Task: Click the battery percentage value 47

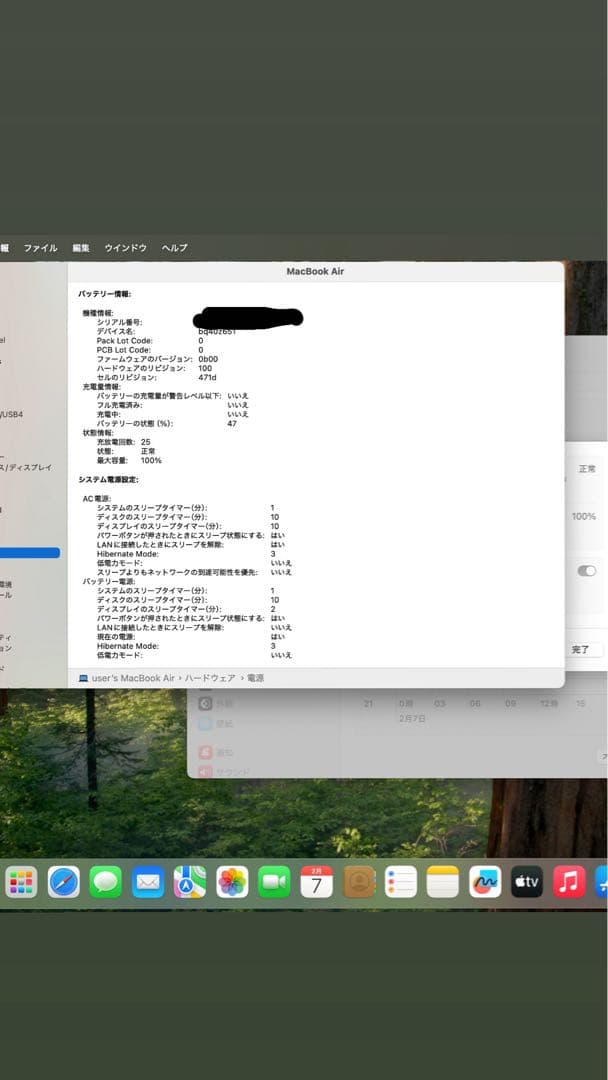Action: tap(232, 424)
